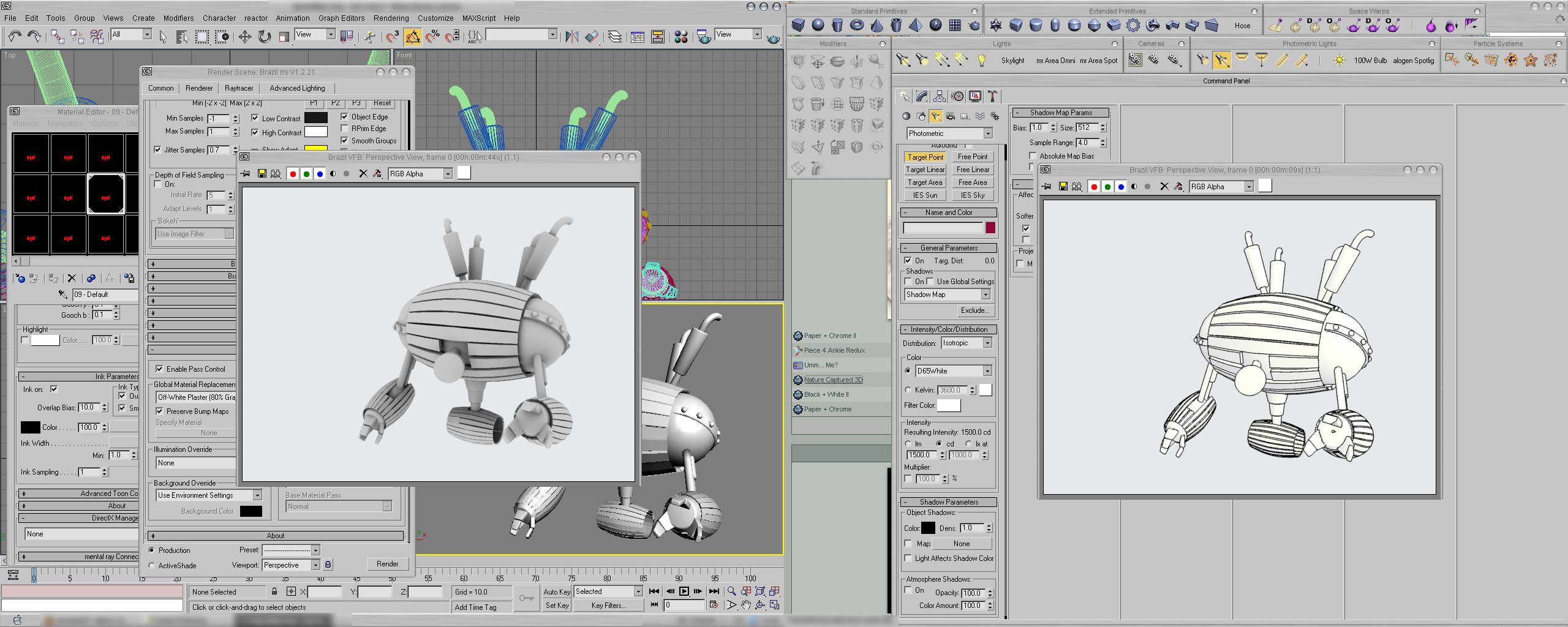The height and width of the screenshot is (627, 1568).
Task: Check Absolute Map Bias option
Action: coord(1033,156)
